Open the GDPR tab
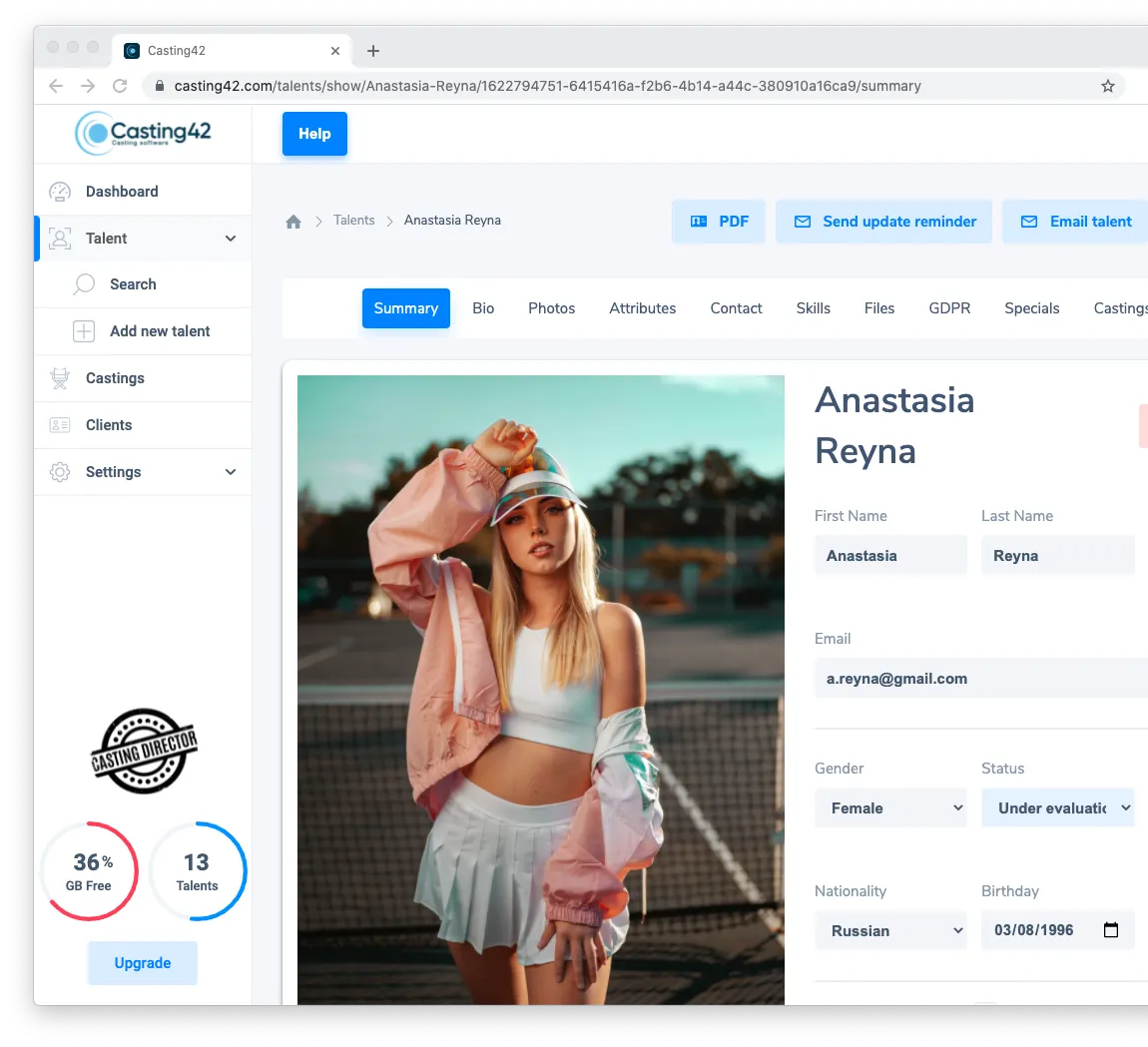 [949, 308]
